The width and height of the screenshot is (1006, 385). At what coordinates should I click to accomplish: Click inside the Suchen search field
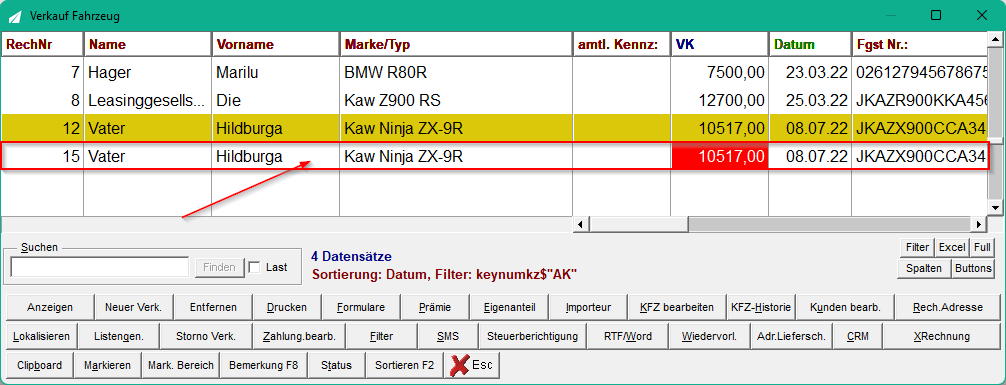coord(100,268)
